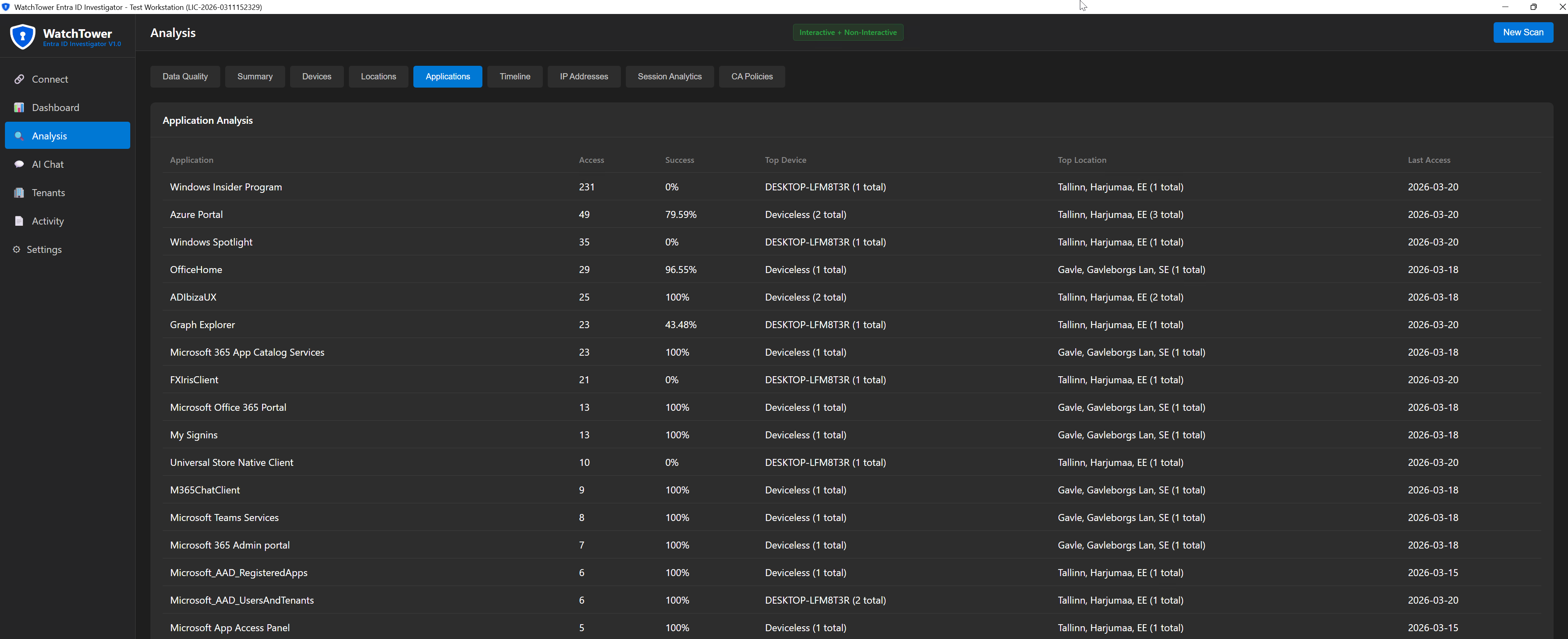Screen dimensions: 1568x639
Task: Sort the table by the Access column header
Action: (x=591, y=160)
